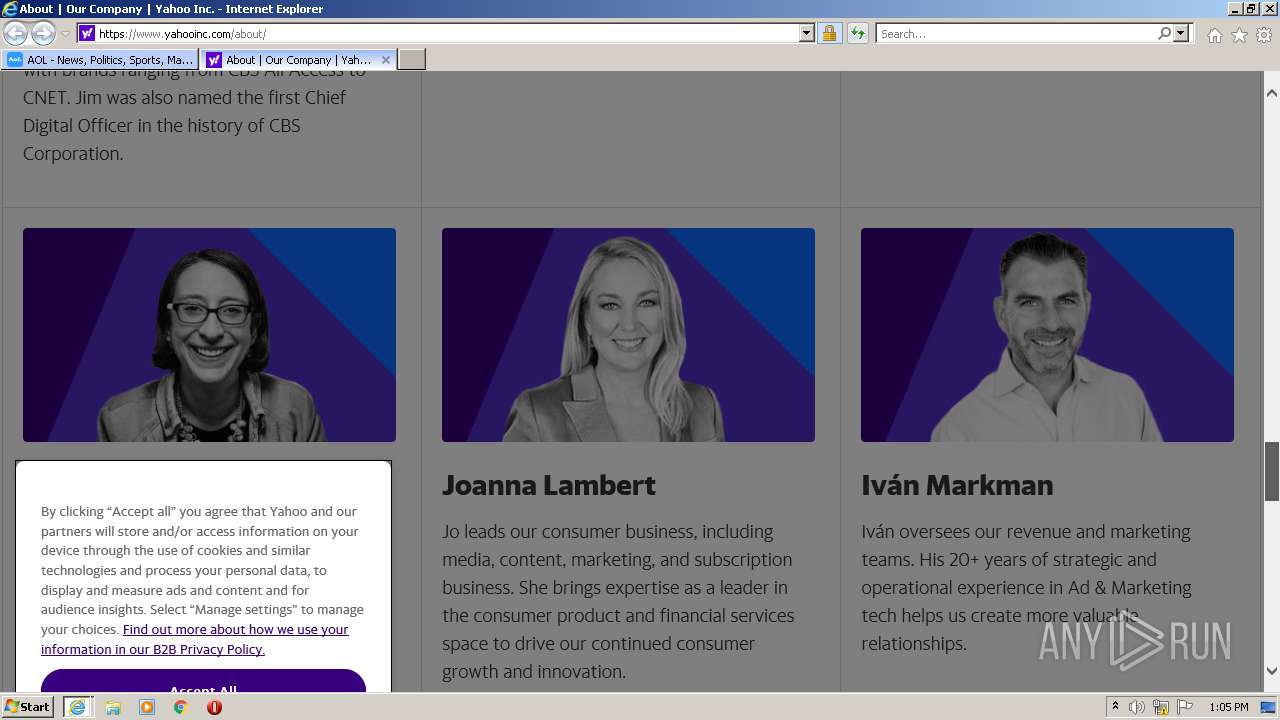Viewport: 1280px width, 720px height.
Task: Click the vertical scrollbar thumb
Action: 1272,471
